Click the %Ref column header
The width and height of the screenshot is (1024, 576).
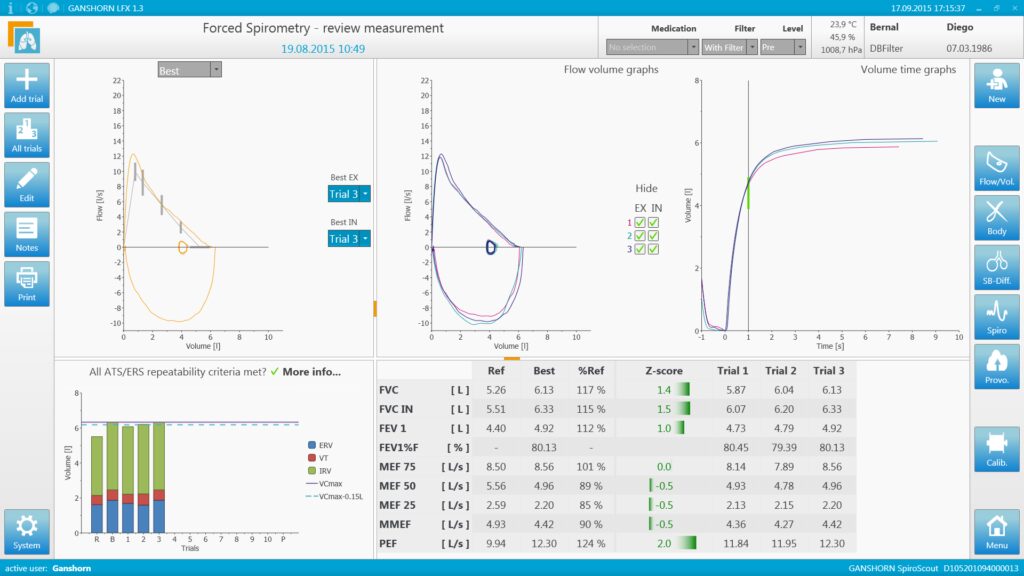click(x=591, y=370)
